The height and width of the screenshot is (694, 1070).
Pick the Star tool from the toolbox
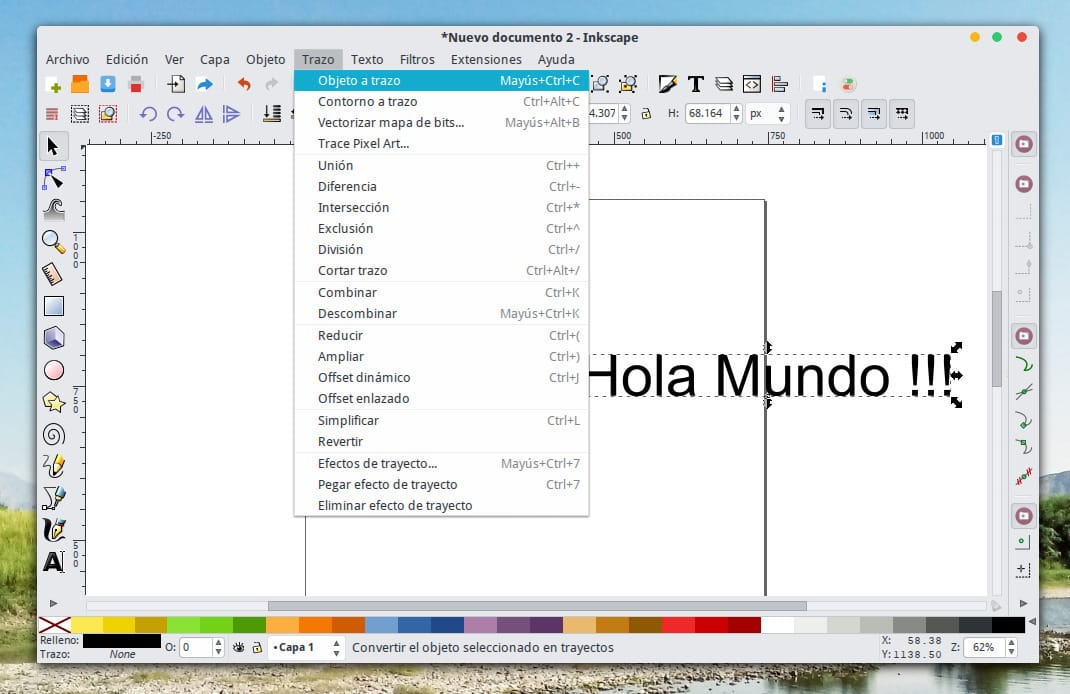pos(53,402)
